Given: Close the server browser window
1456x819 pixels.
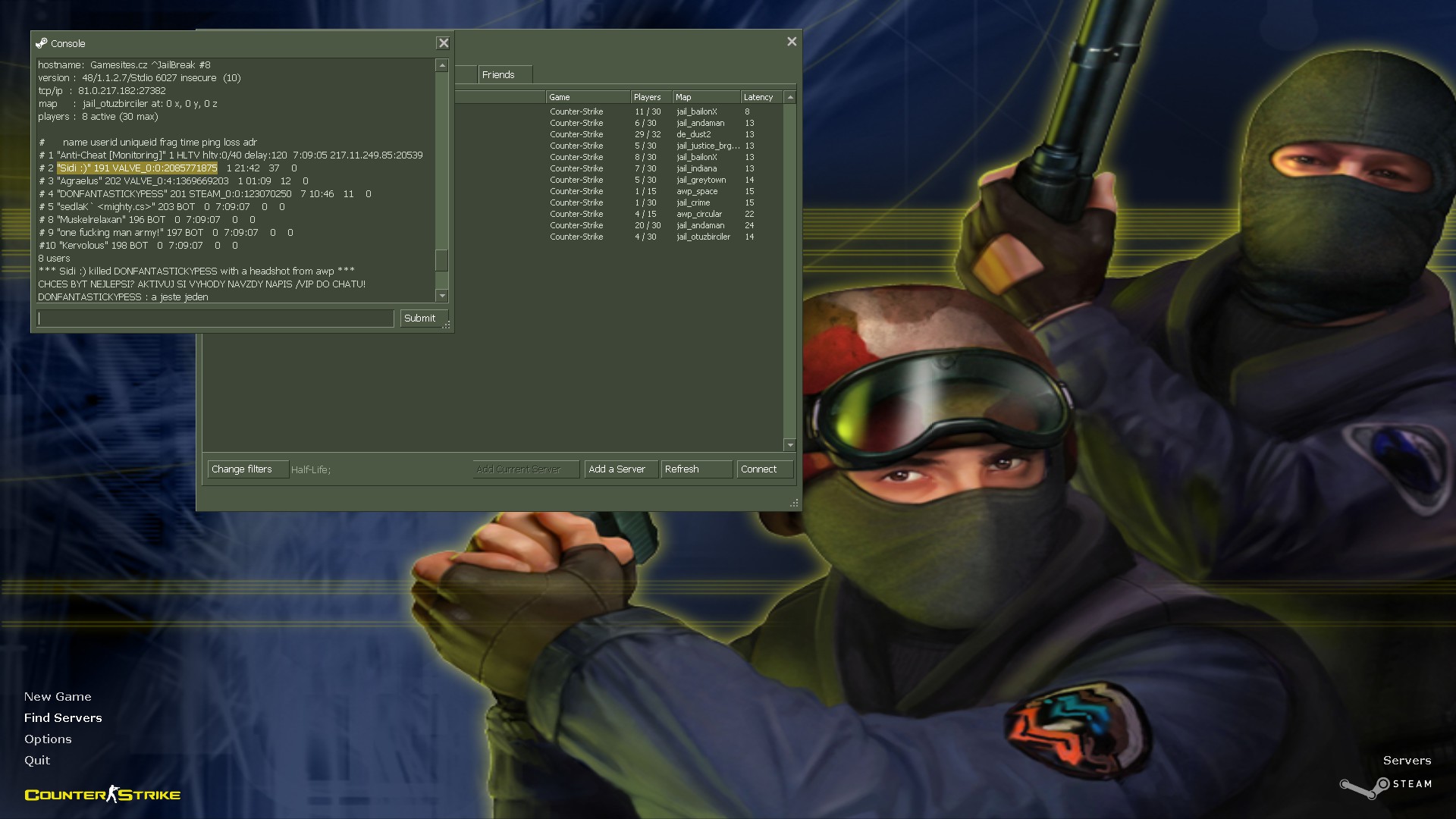Looking at the screenshot, I should click(792, 42).
